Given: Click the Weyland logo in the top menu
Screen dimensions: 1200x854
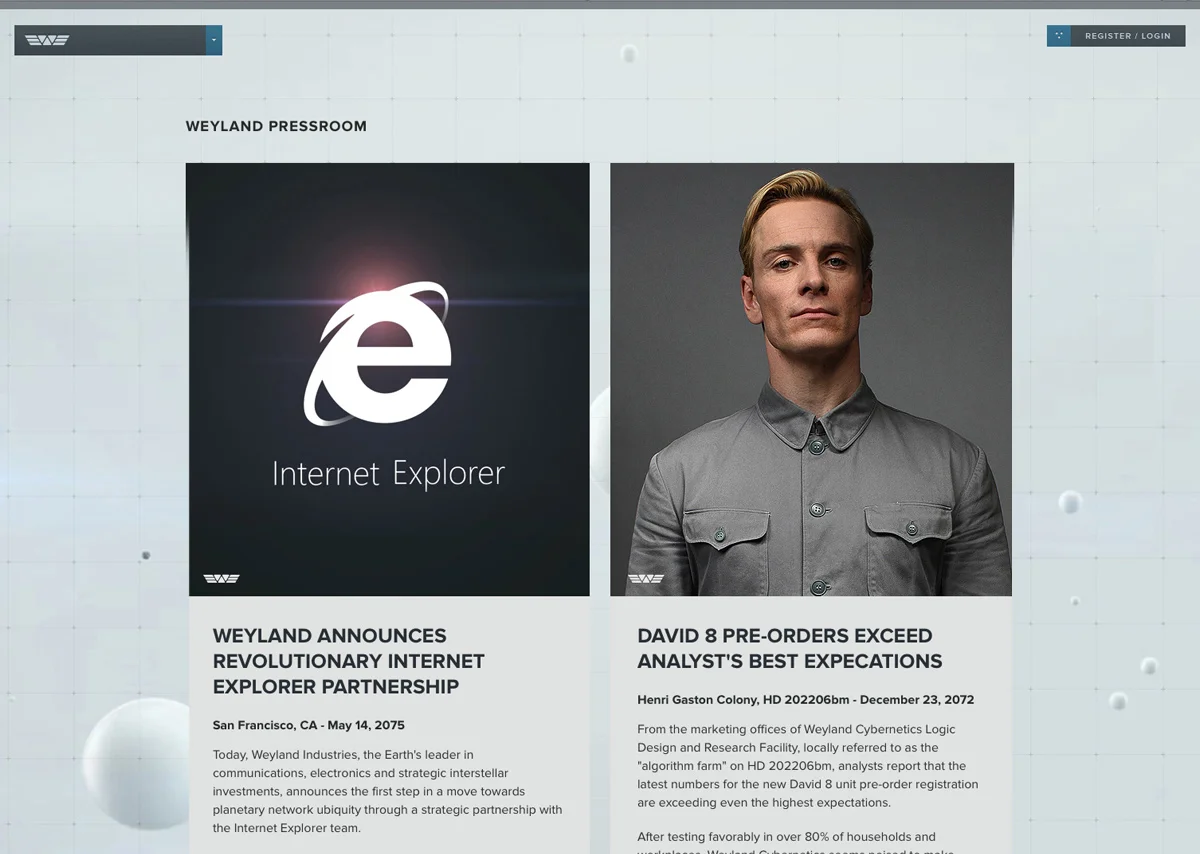Looking at the screenshot, I should (47, 40).
